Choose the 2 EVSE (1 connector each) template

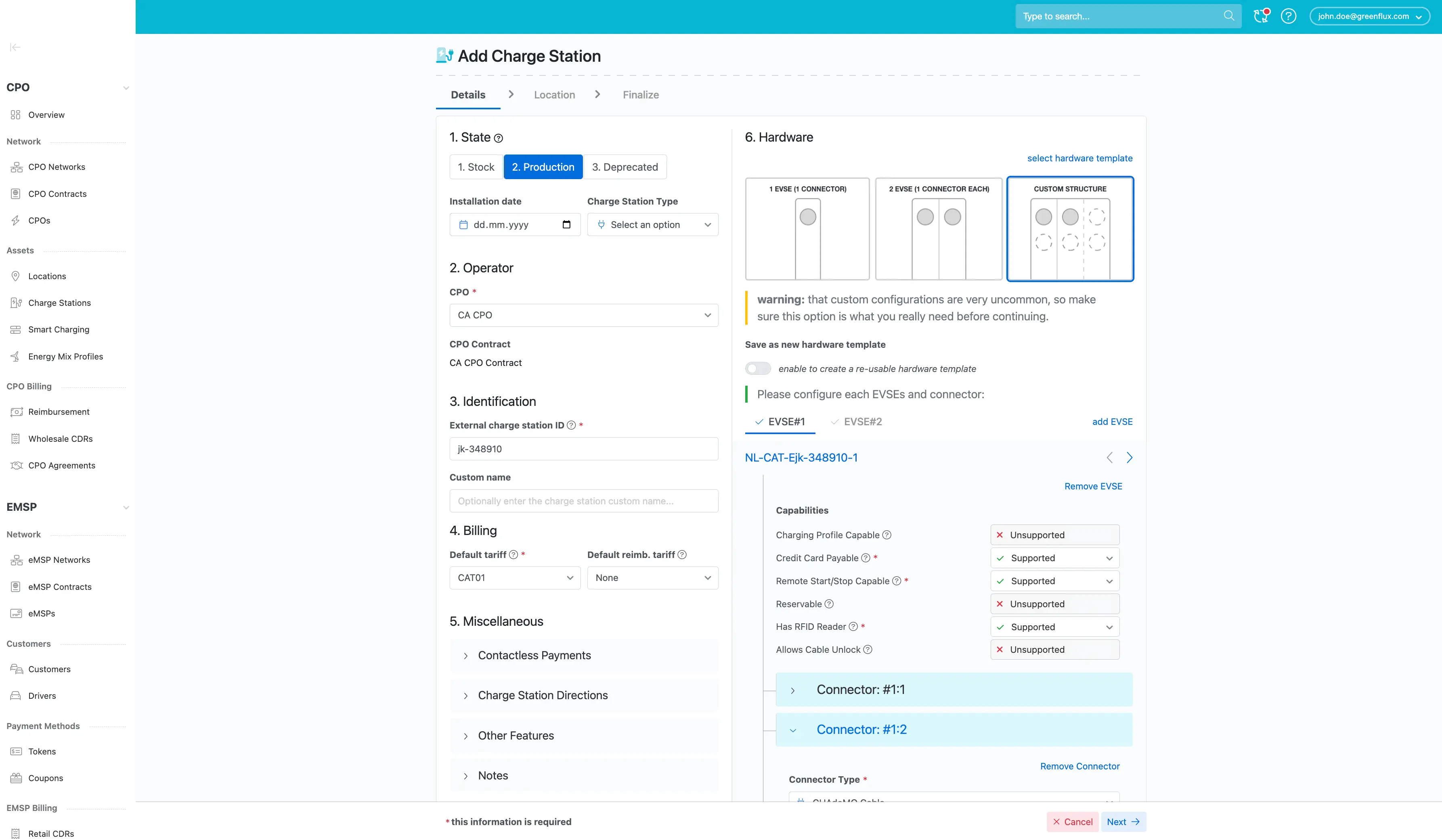(x=939, y=229)
